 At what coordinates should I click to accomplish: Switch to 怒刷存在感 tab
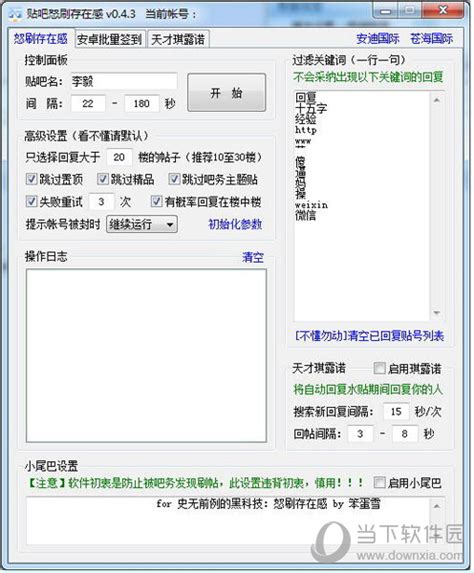[x=41, y=38]
